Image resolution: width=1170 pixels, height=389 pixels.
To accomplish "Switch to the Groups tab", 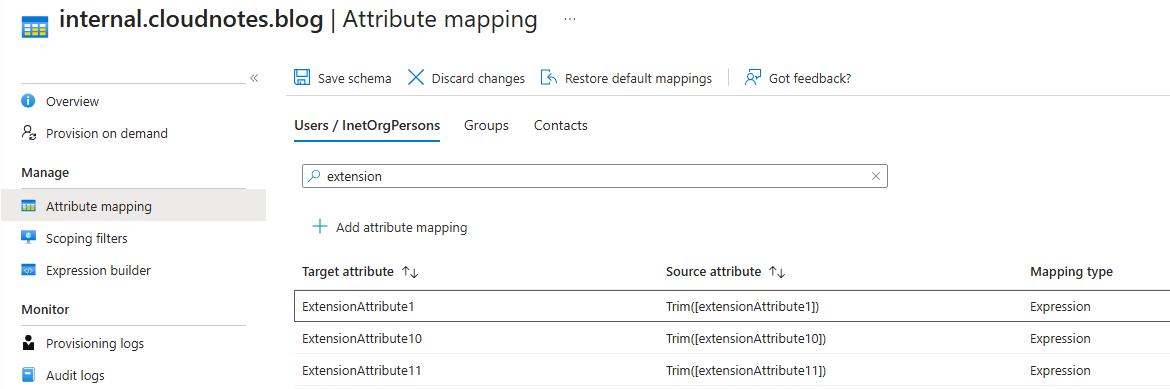I will coord(487,125).
